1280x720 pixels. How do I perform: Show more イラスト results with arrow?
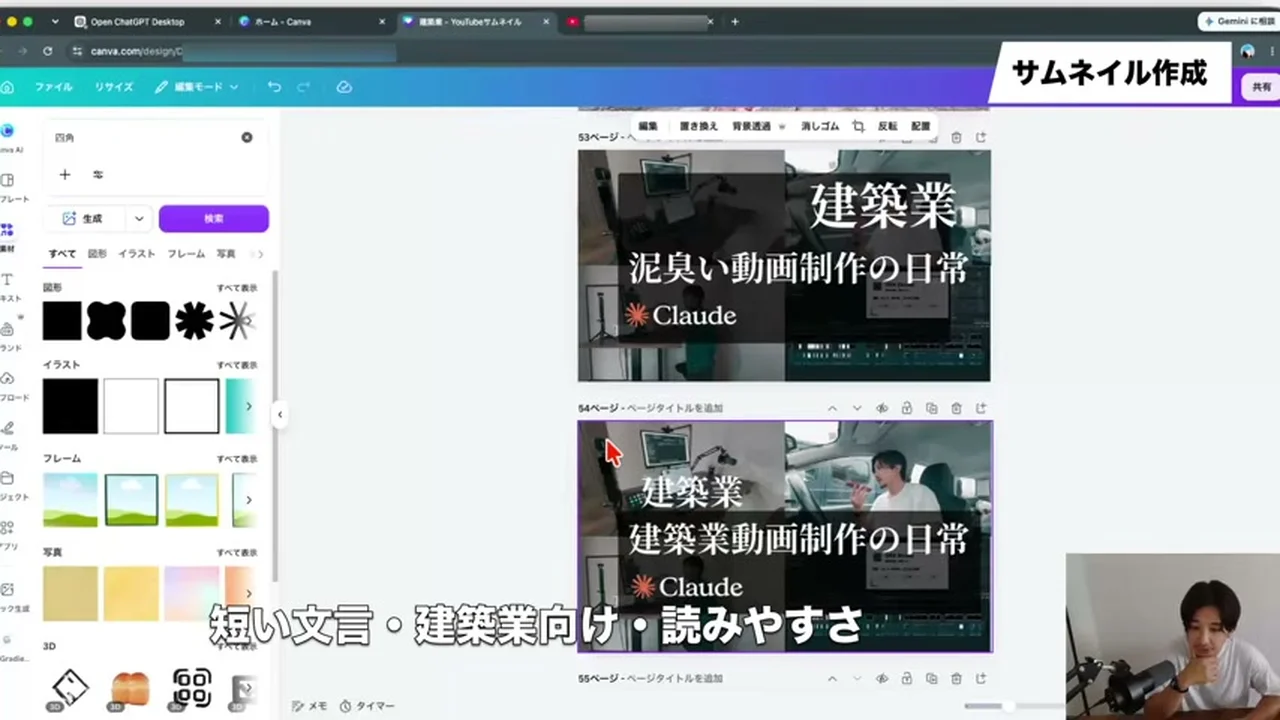coord(249,406)
